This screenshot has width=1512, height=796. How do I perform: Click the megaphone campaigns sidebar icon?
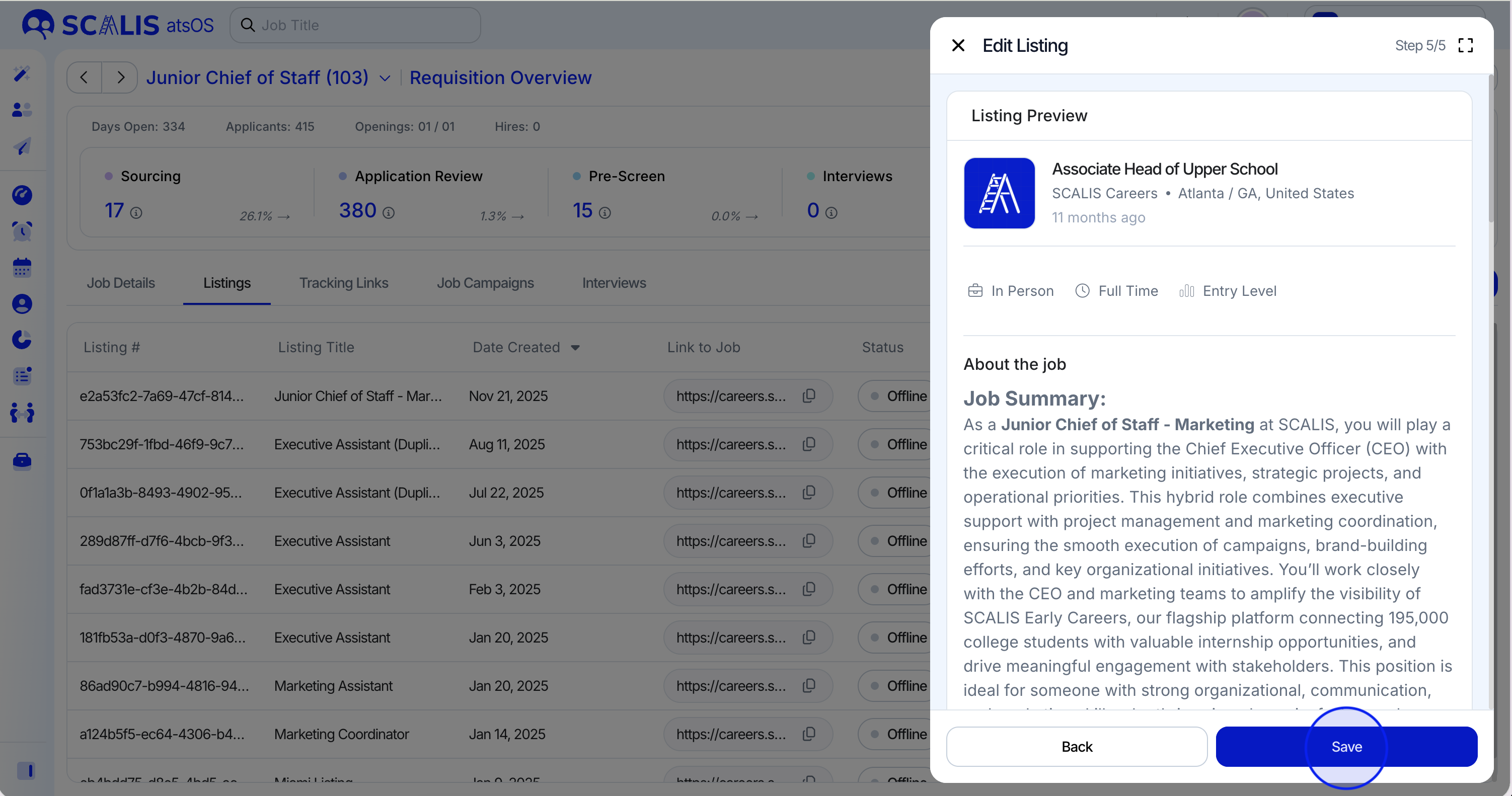[x=22, y=146]
